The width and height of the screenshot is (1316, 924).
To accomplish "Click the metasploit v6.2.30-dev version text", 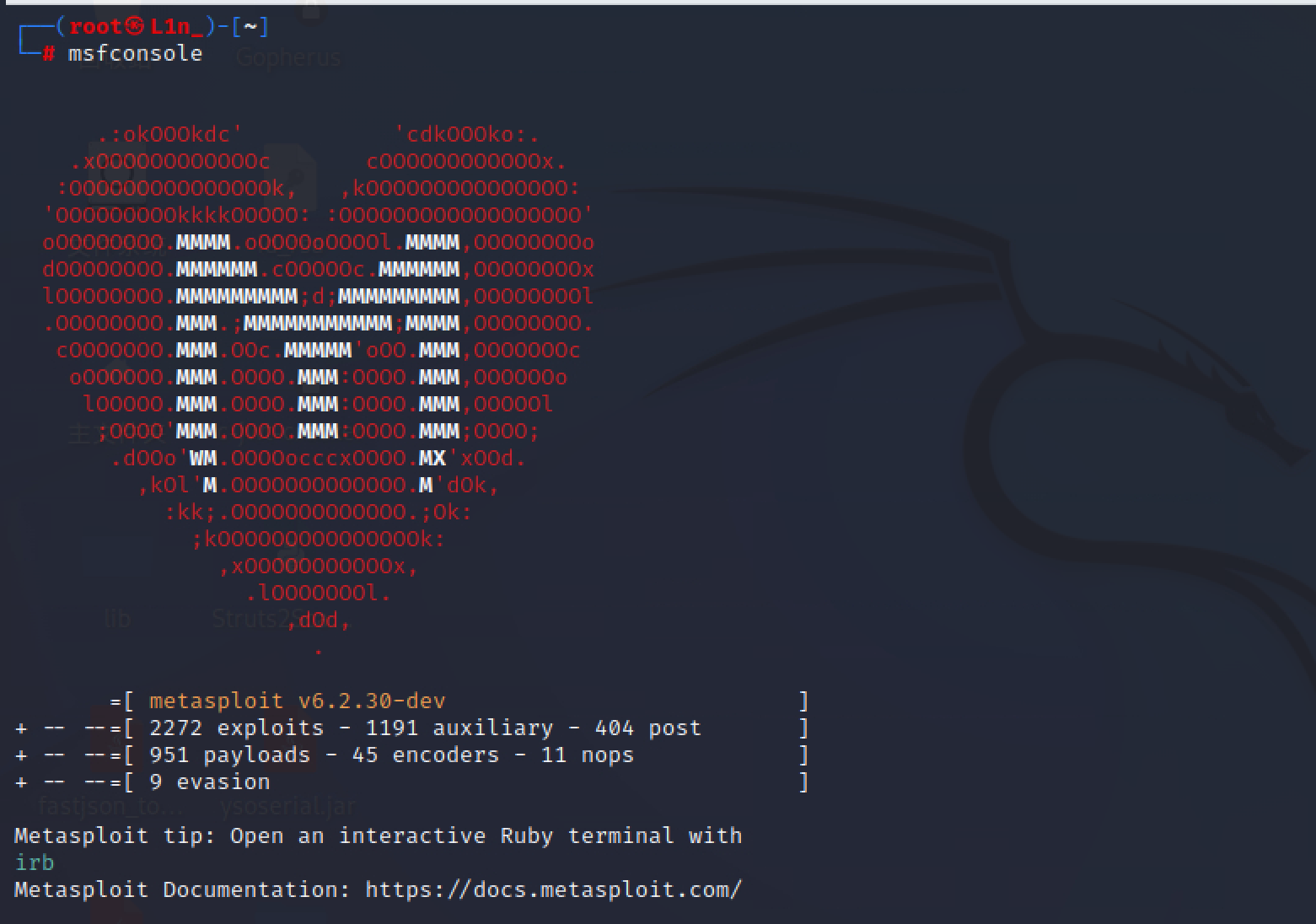I will click(x=297, y=701).
